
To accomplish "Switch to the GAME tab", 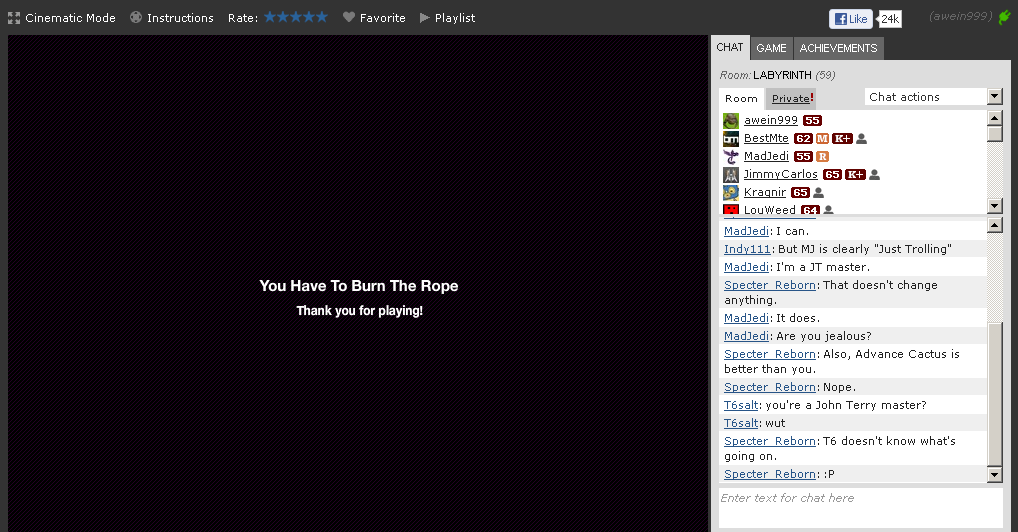I will pyautogui.click(x=771, y=48).
